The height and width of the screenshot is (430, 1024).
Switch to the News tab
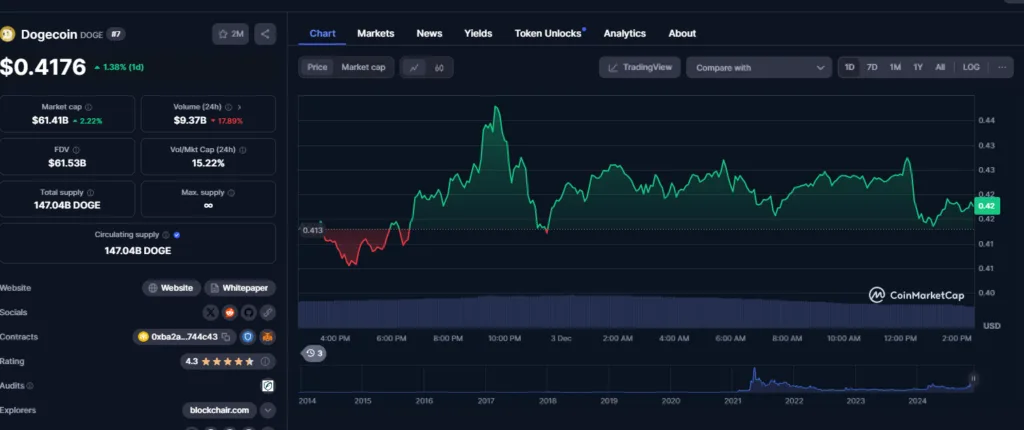click(429, 33)
